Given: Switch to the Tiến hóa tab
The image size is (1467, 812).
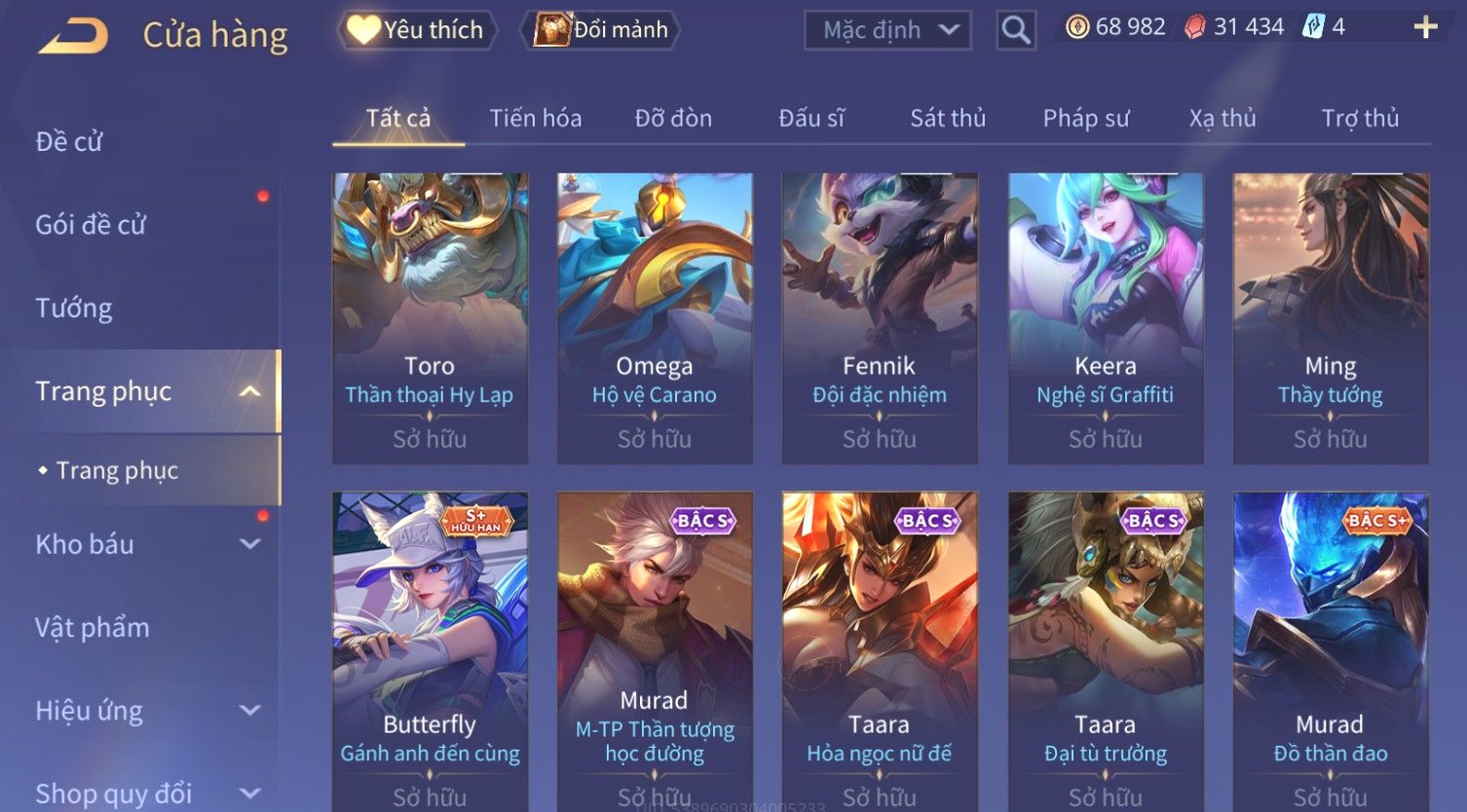Looking at the screenshot, I should pos(536,118).
